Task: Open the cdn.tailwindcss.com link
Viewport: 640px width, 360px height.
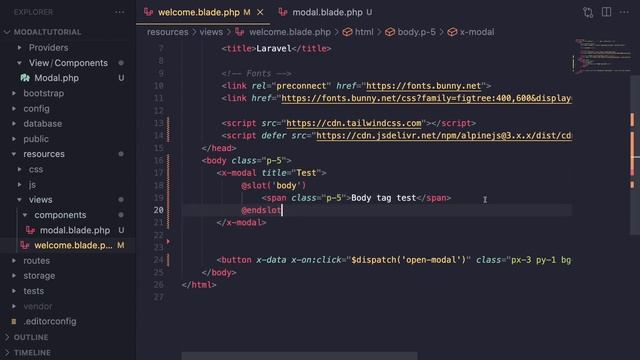Action: pyautogui.click(x=353, y=123)
